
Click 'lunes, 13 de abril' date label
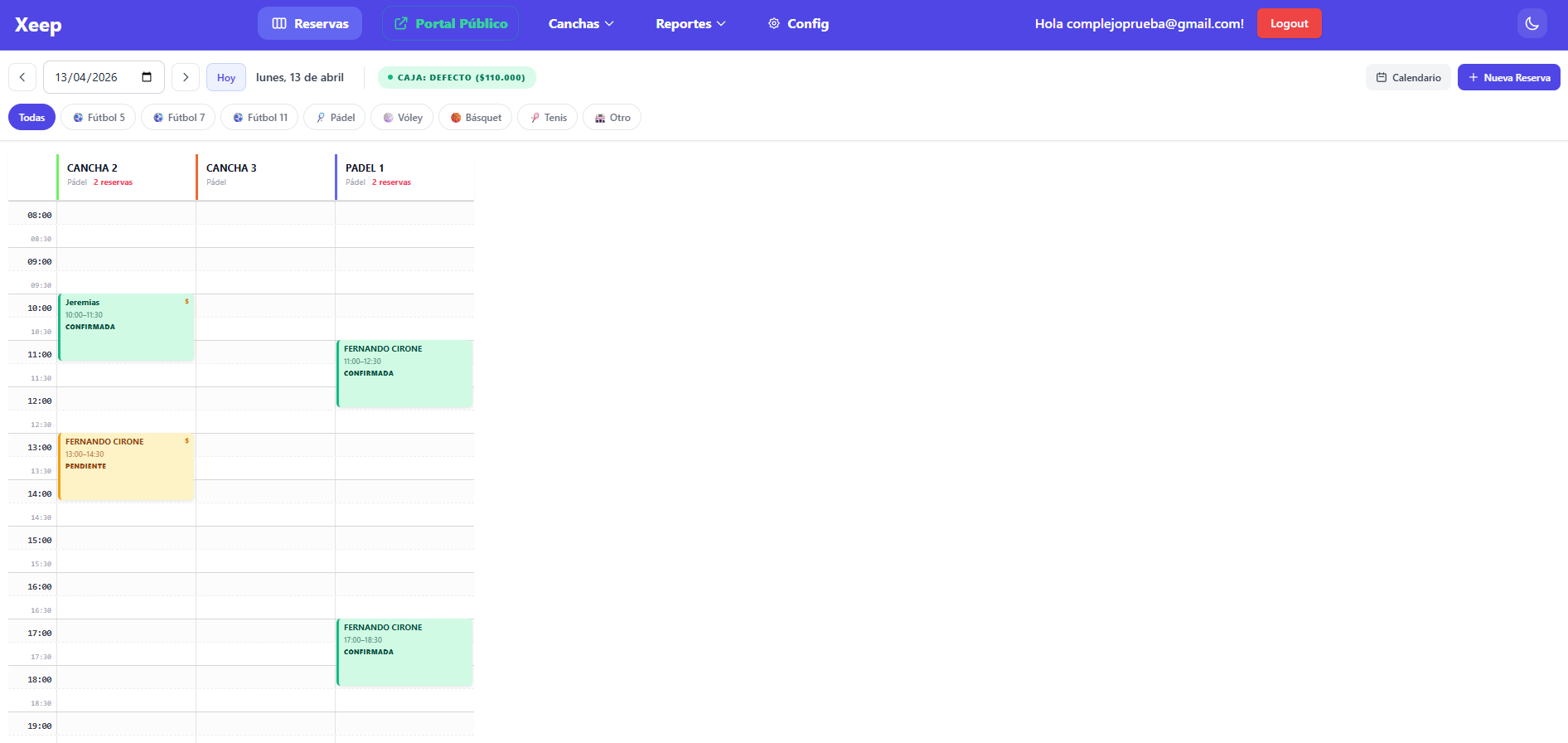click(300, 77)
